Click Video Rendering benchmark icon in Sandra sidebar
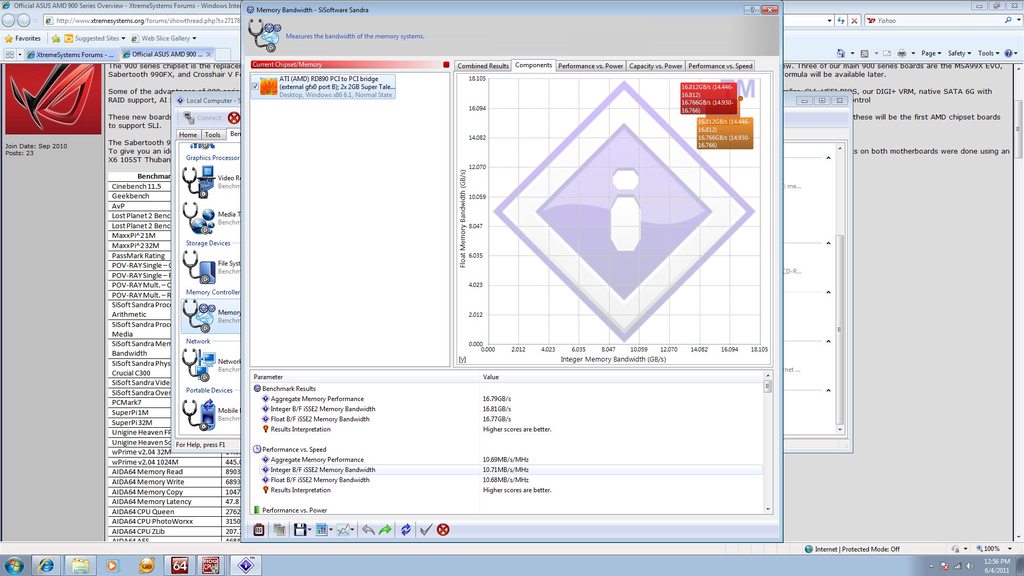 pos(199,182)
